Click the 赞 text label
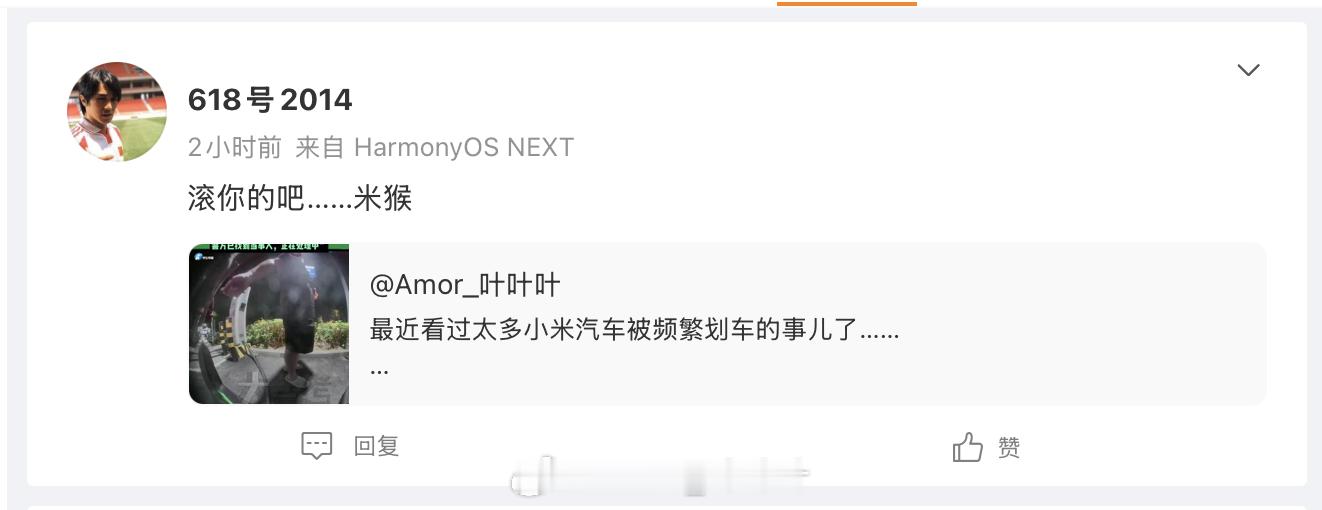The height and width of the screenshot is (510, 1322). 1009,447
